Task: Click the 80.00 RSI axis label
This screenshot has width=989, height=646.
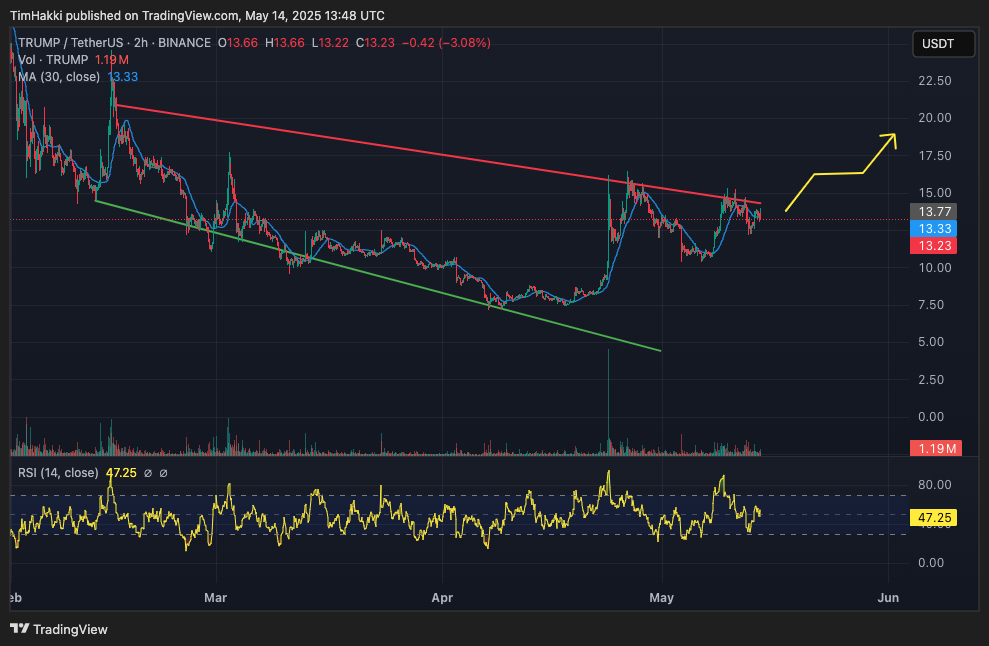Action: coord(935,484)
